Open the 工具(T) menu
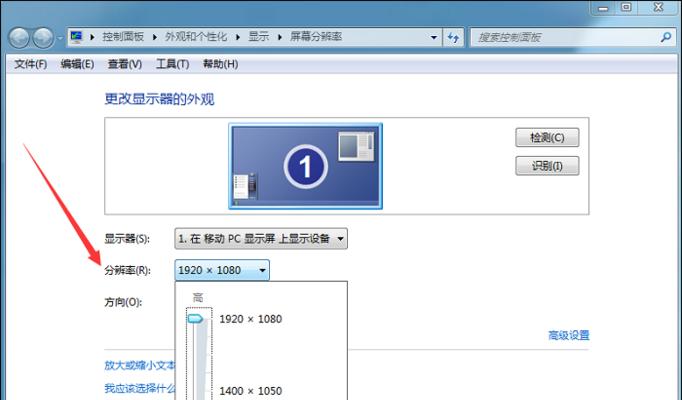Screen dimensions: 682x400 point(173,64)
